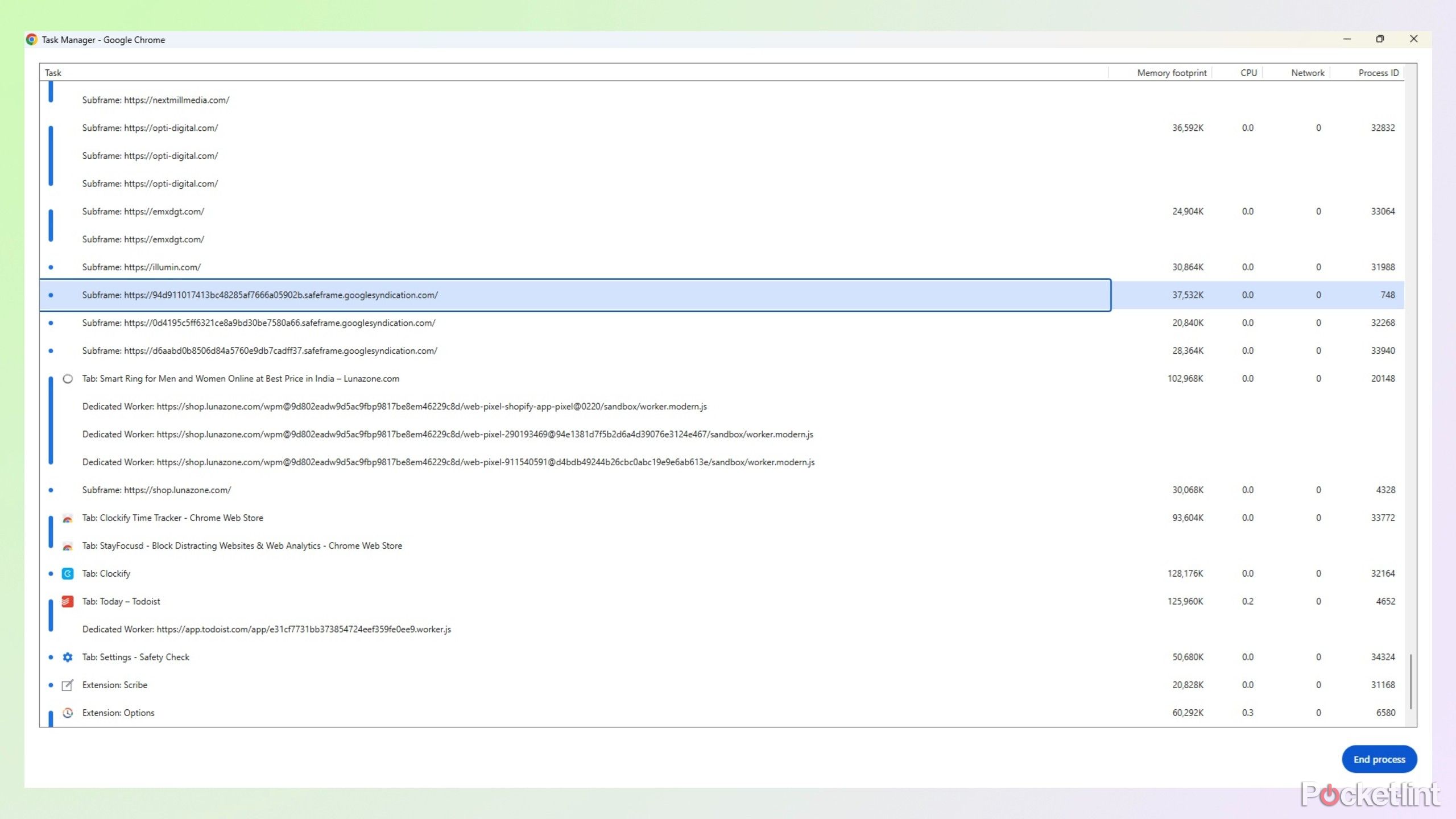Click the Scribe extension pencil icon
The width and height of the screenshot is (1456, 819).
67,685
